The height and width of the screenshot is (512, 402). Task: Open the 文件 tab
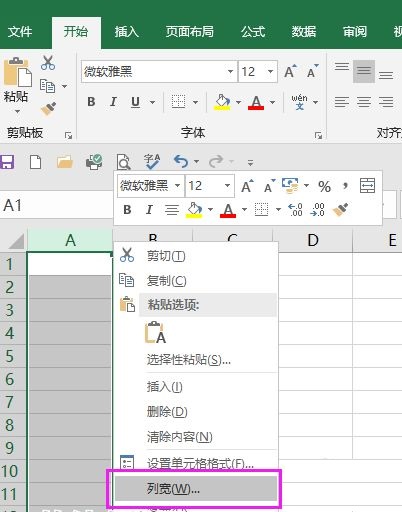coord(20,32)
